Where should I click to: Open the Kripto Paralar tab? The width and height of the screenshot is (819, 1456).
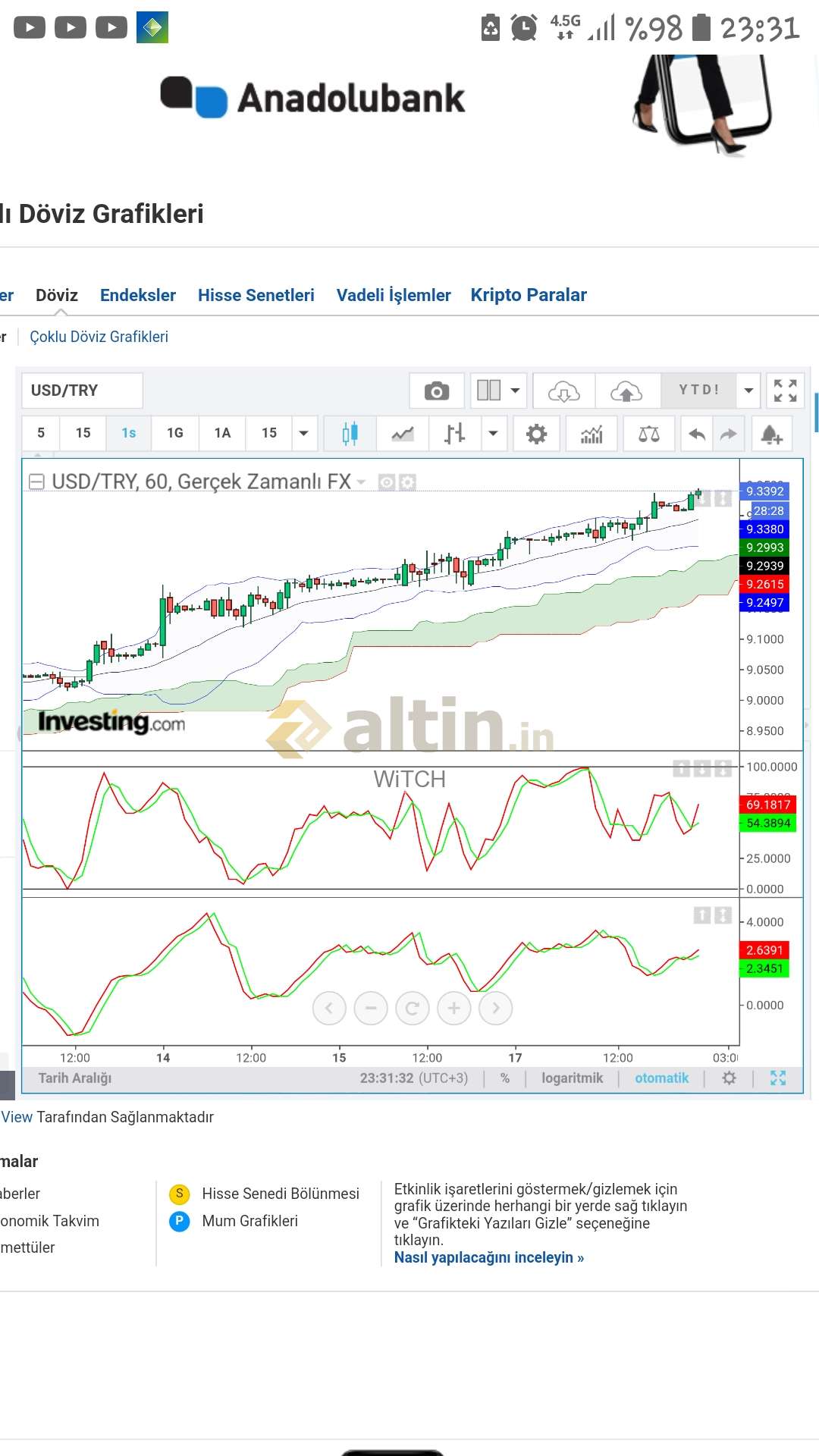click(529, 295)
